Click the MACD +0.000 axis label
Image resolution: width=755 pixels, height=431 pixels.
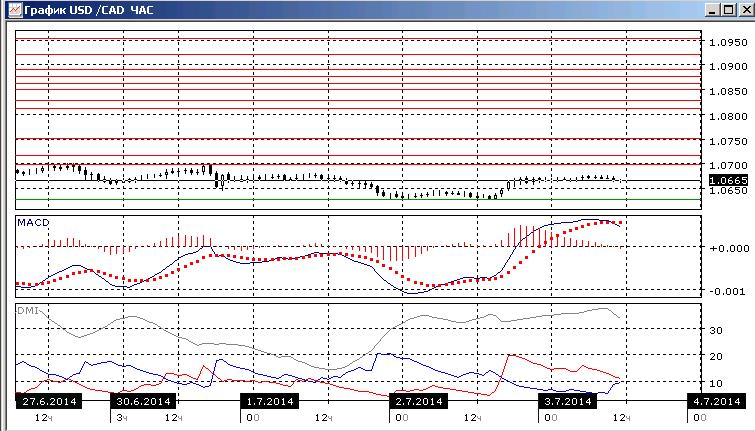click(729, 248)
